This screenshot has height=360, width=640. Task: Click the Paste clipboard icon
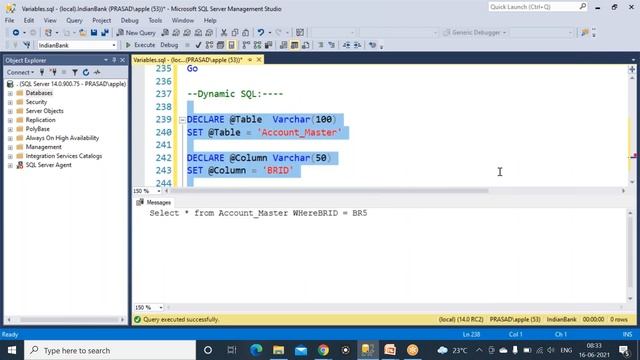pos(246,33)
